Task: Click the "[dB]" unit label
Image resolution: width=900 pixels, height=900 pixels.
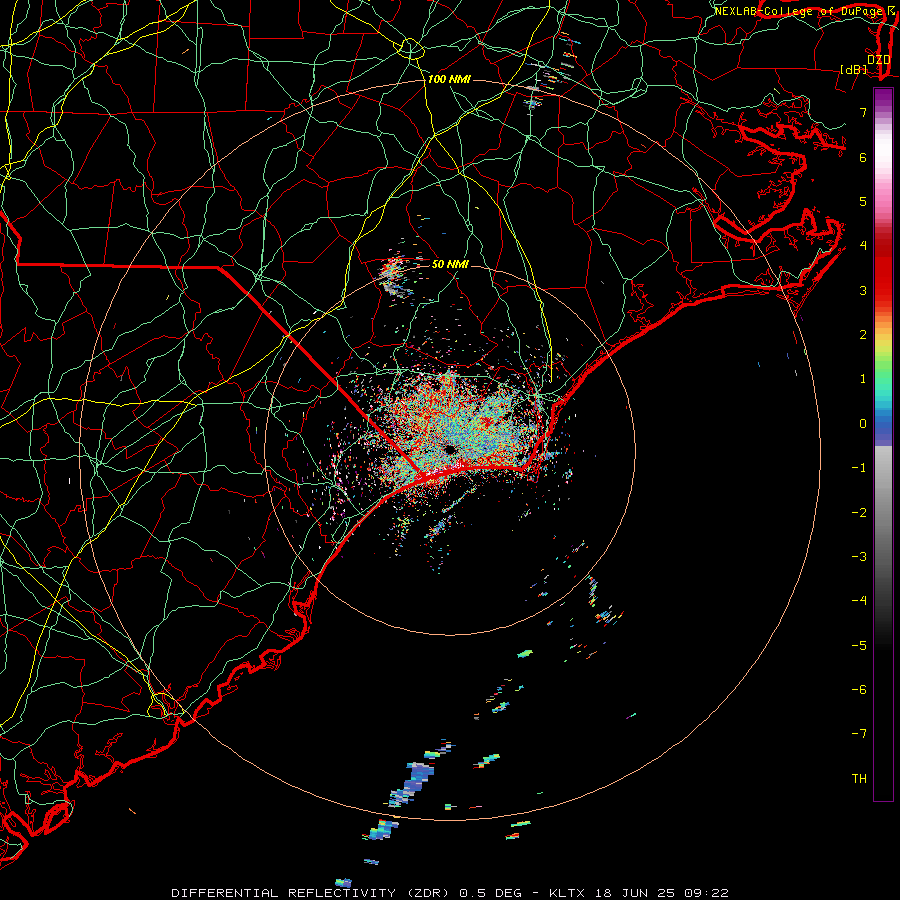Action: 854,70
